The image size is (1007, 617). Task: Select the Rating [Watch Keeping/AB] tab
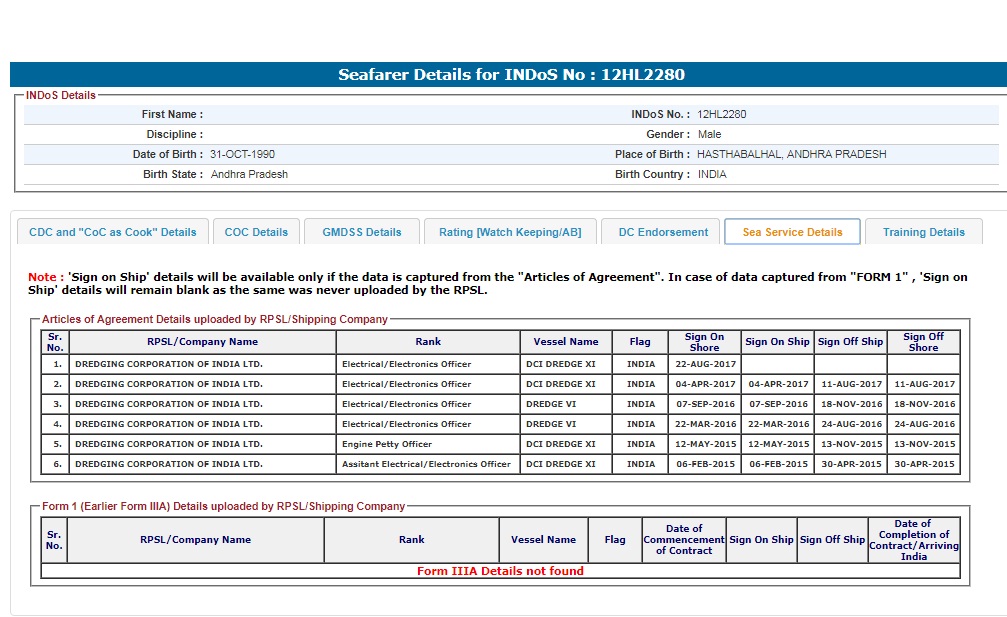pos(509,232)
